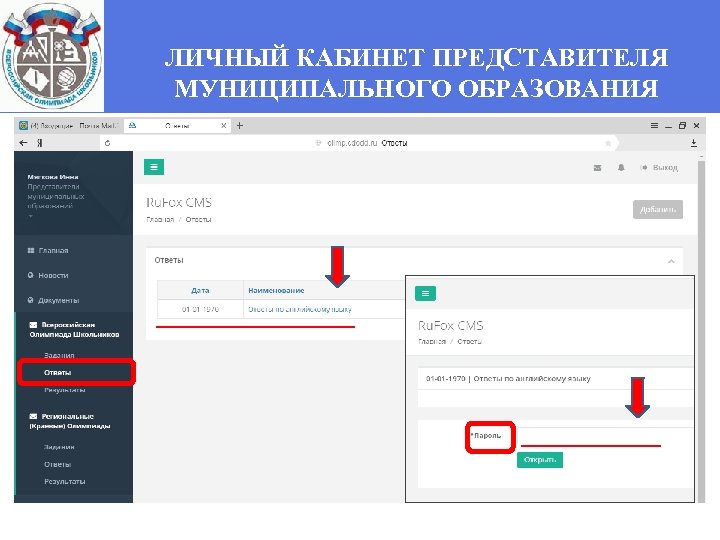Viewport: 720px width, 540px height.
Task: Click the Документы sidebar icon
Action: pos(30,300)
